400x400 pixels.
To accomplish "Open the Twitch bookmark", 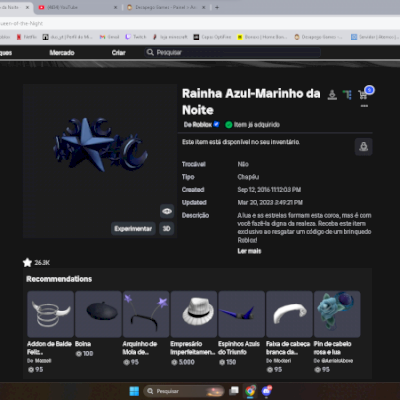I will (x=136, y=37).
